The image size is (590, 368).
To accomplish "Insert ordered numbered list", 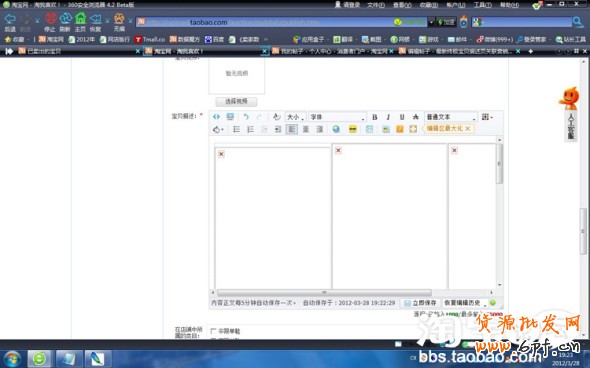I will tap(250, 129).
